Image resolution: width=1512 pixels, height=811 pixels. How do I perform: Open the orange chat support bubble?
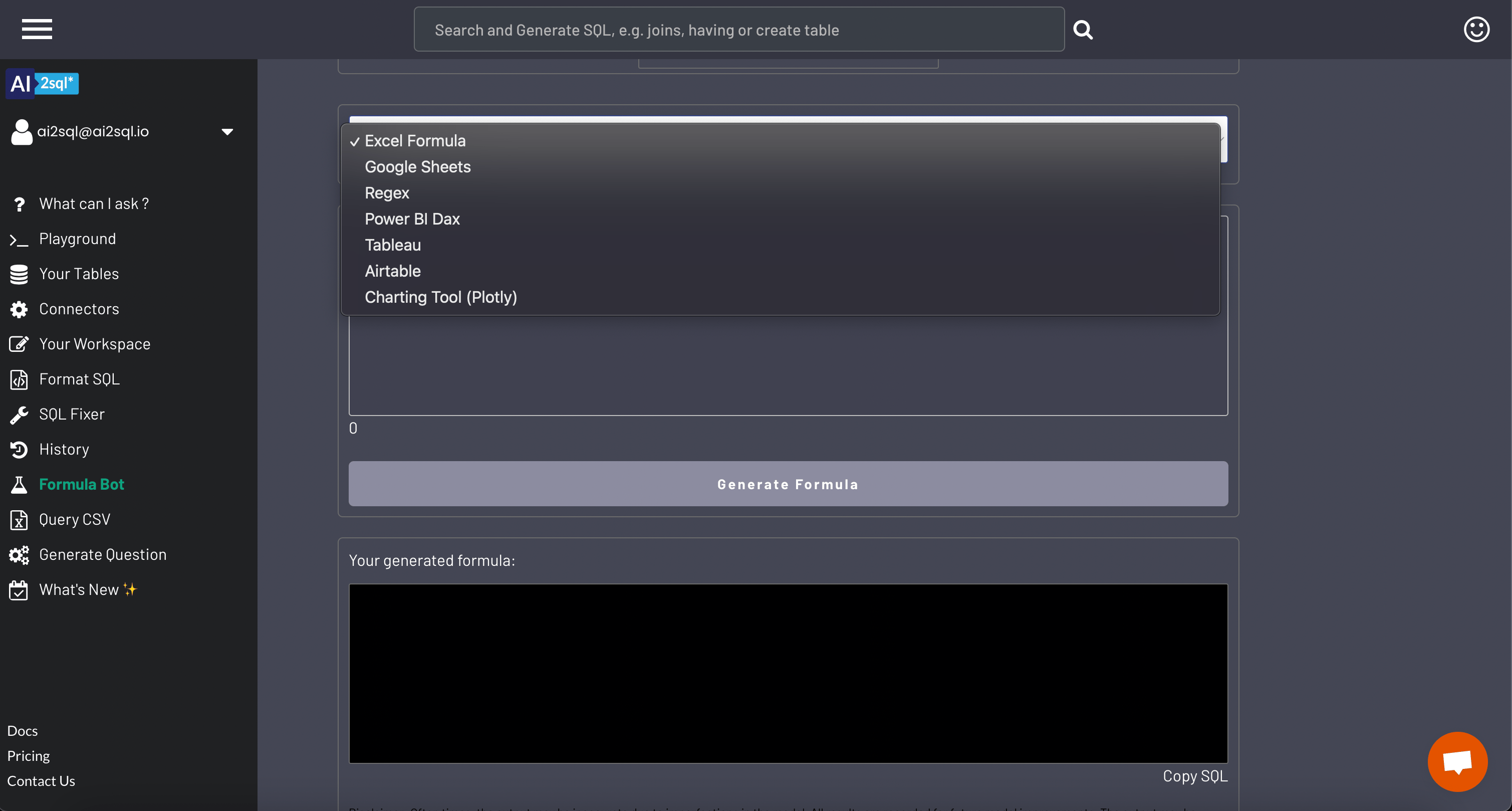pyautogui.click(x=1457, y=761)
